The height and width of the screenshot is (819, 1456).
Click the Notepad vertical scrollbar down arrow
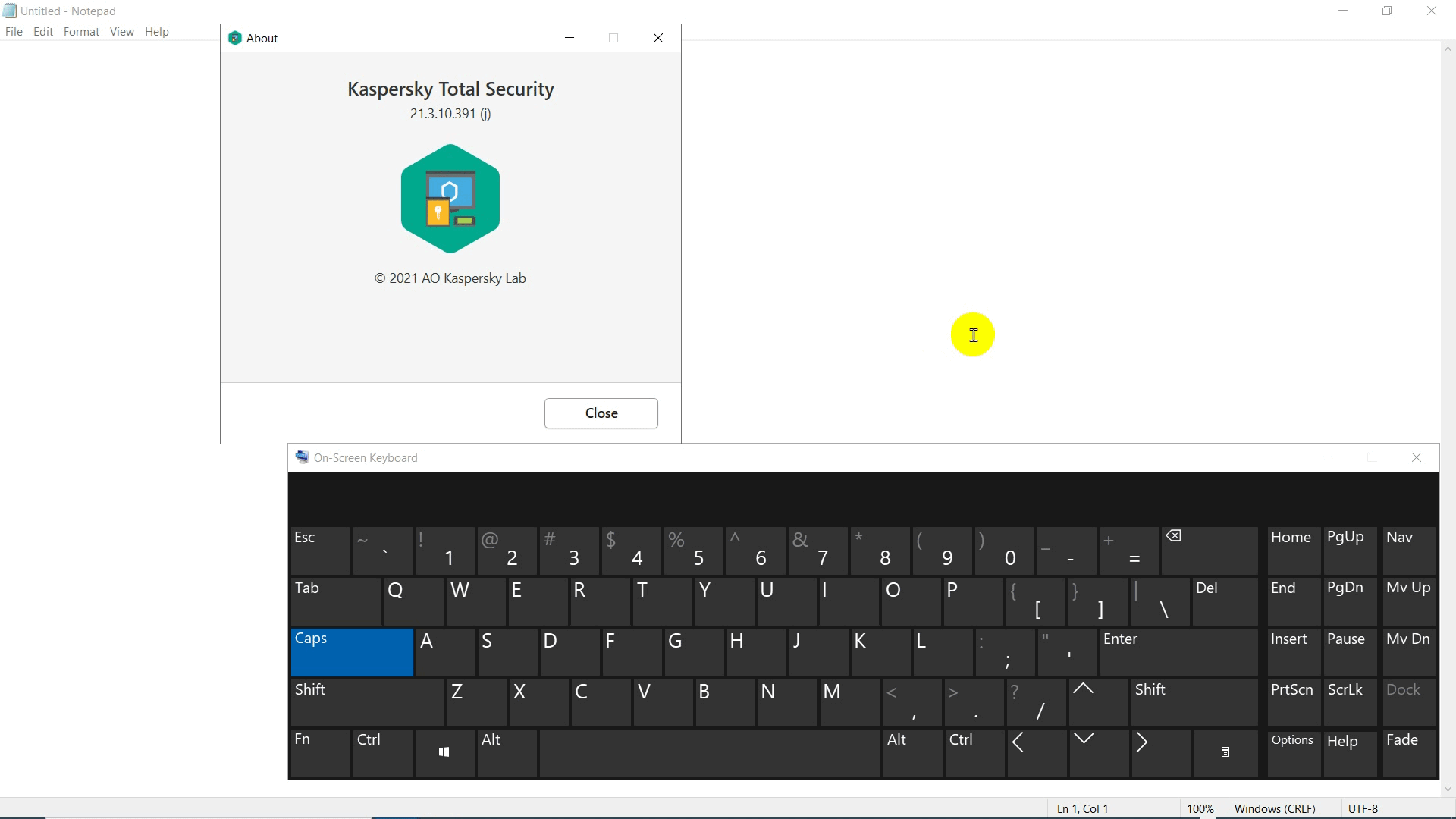point(1448,789)
